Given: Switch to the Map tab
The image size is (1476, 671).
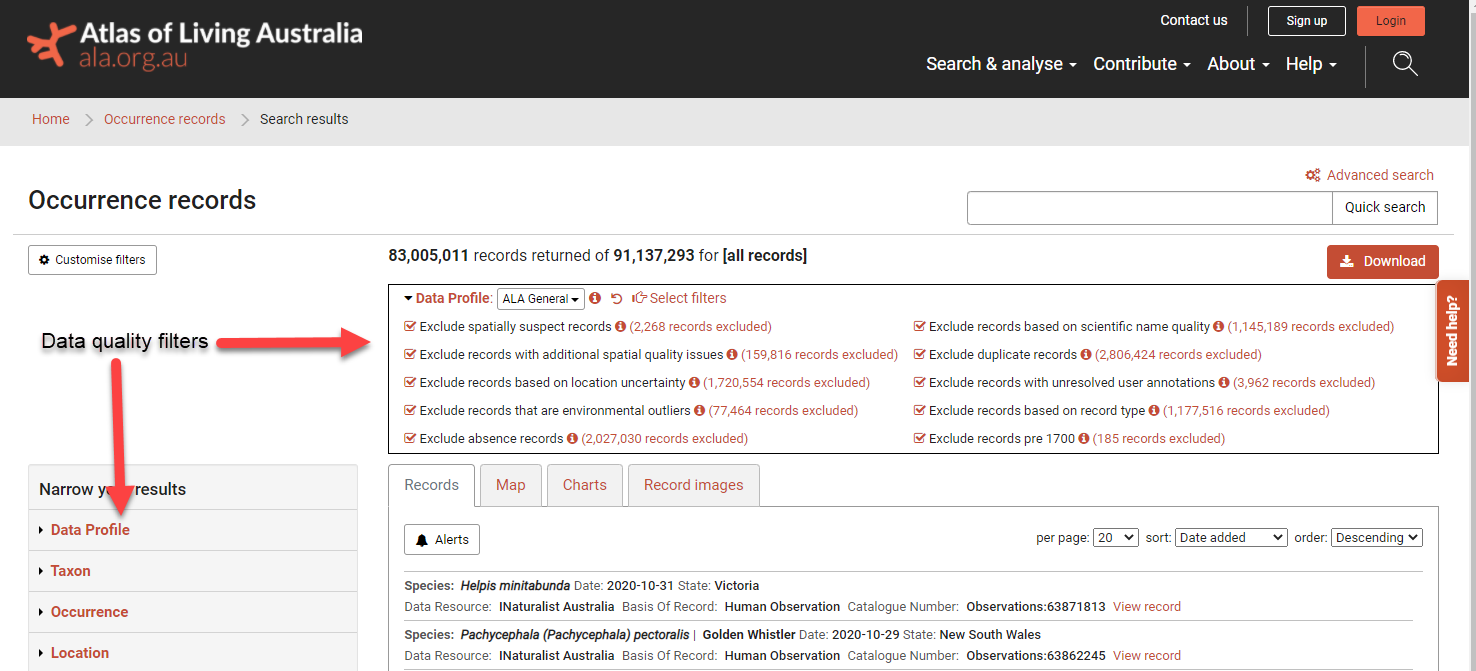Looking at the screenshot, I should click(510, 485).
